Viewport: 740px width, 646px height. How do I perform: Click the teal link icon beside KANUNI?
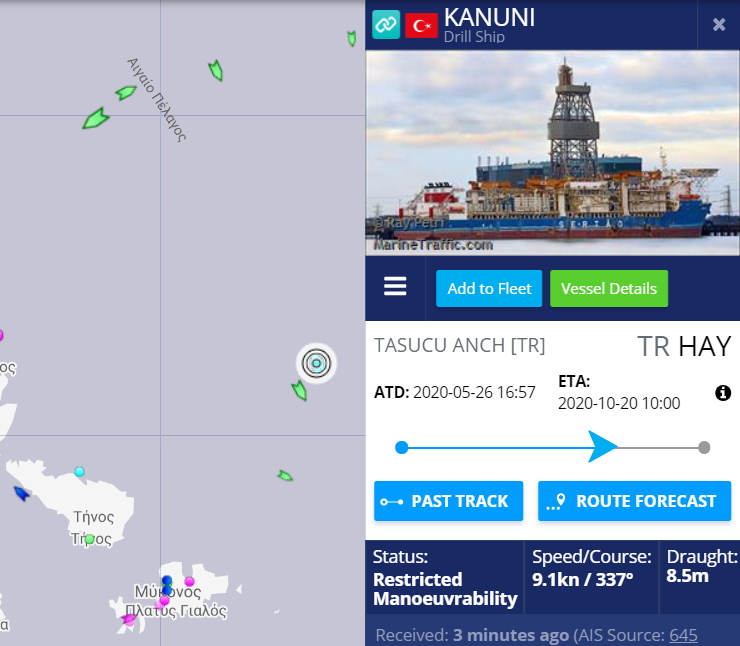coord(386,25)
